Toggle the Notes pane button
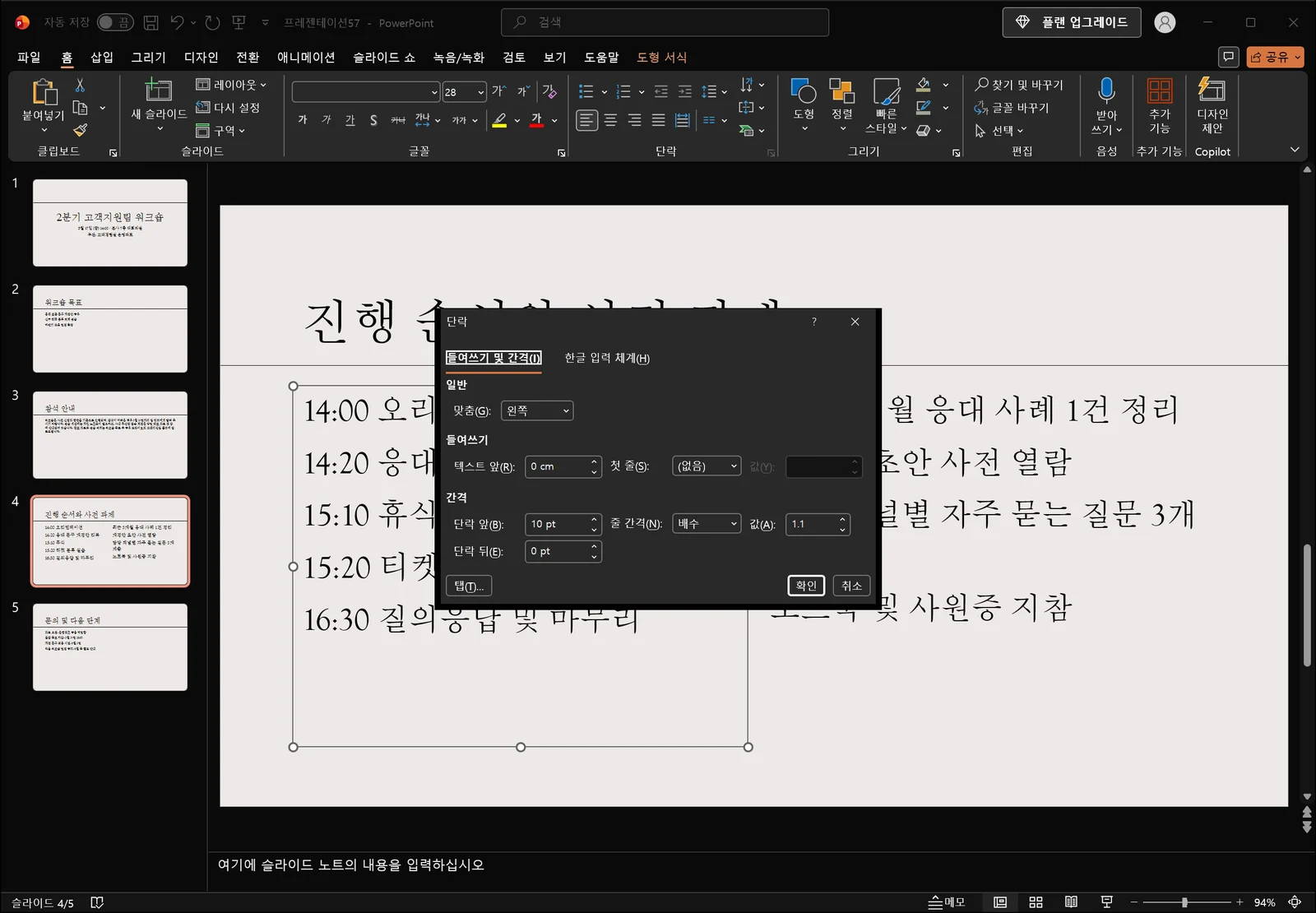 pos(947,902)
